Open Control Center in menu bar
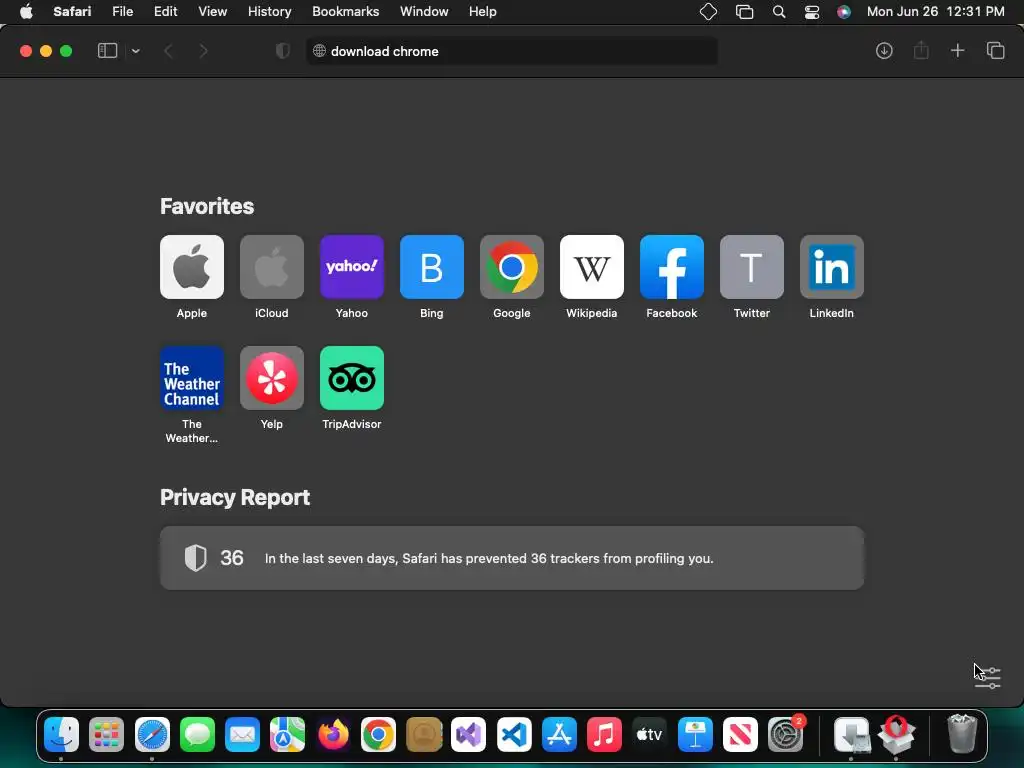Screen dimensions: 1024x768 pyautogui.click(x=811, y=12)
